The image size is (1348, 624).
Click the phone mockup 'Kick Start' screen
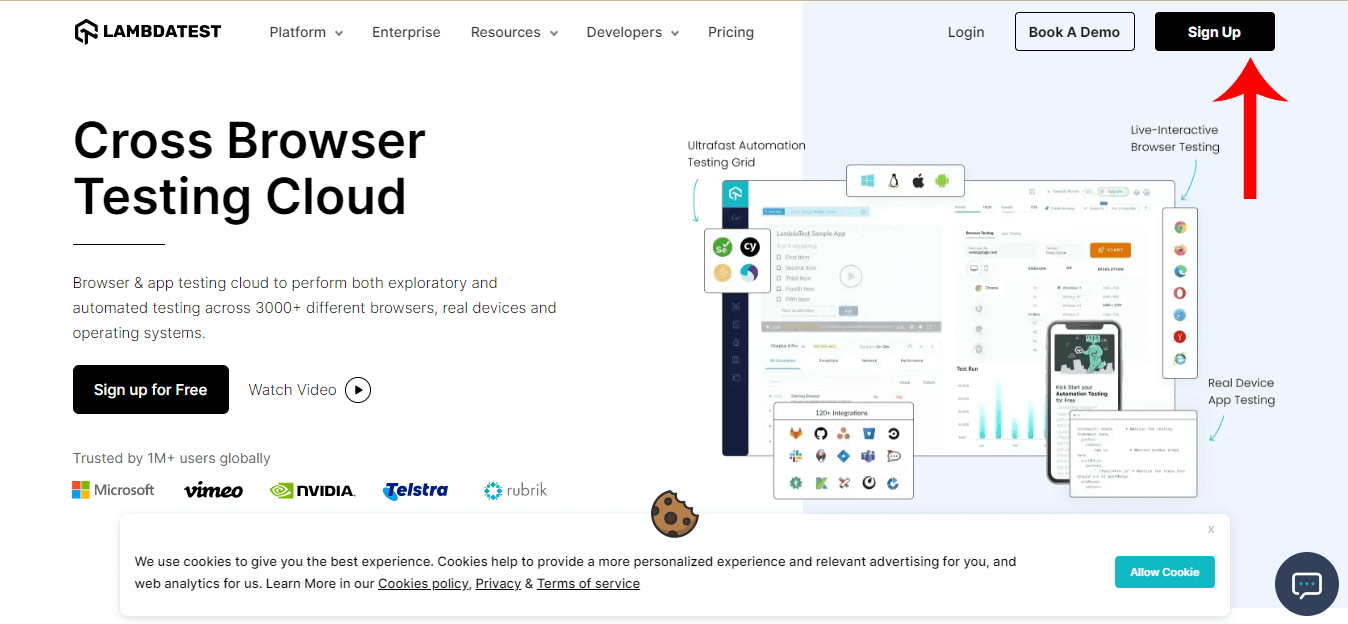(1085, 400)
